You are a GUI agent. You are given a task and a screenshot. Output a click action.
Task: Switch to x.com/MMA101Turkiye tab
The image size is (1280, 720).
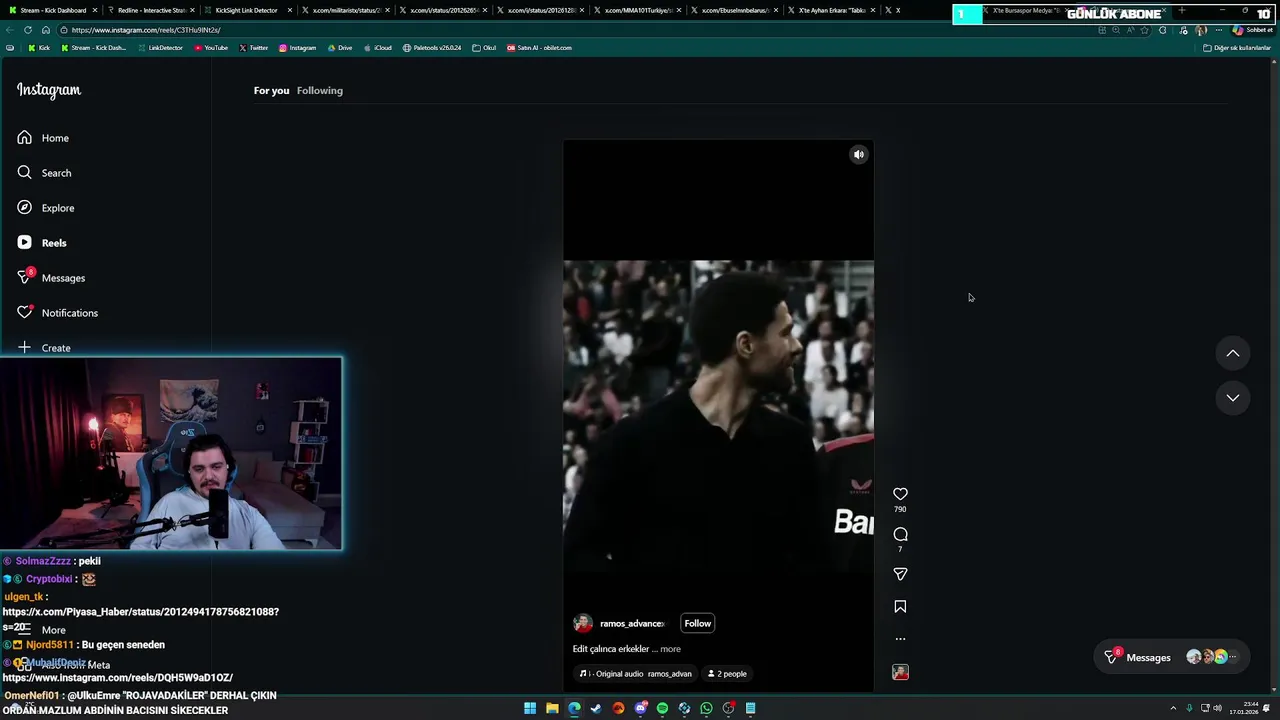[637, 10]
